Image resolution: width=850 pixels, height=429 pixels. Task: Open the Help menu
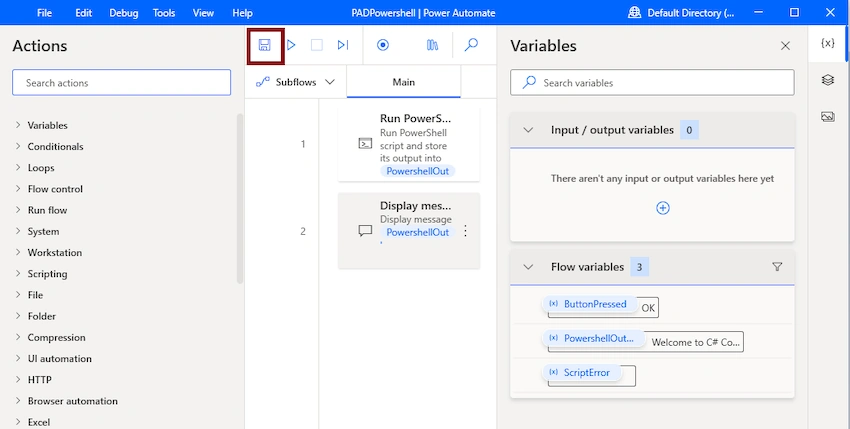242,12
